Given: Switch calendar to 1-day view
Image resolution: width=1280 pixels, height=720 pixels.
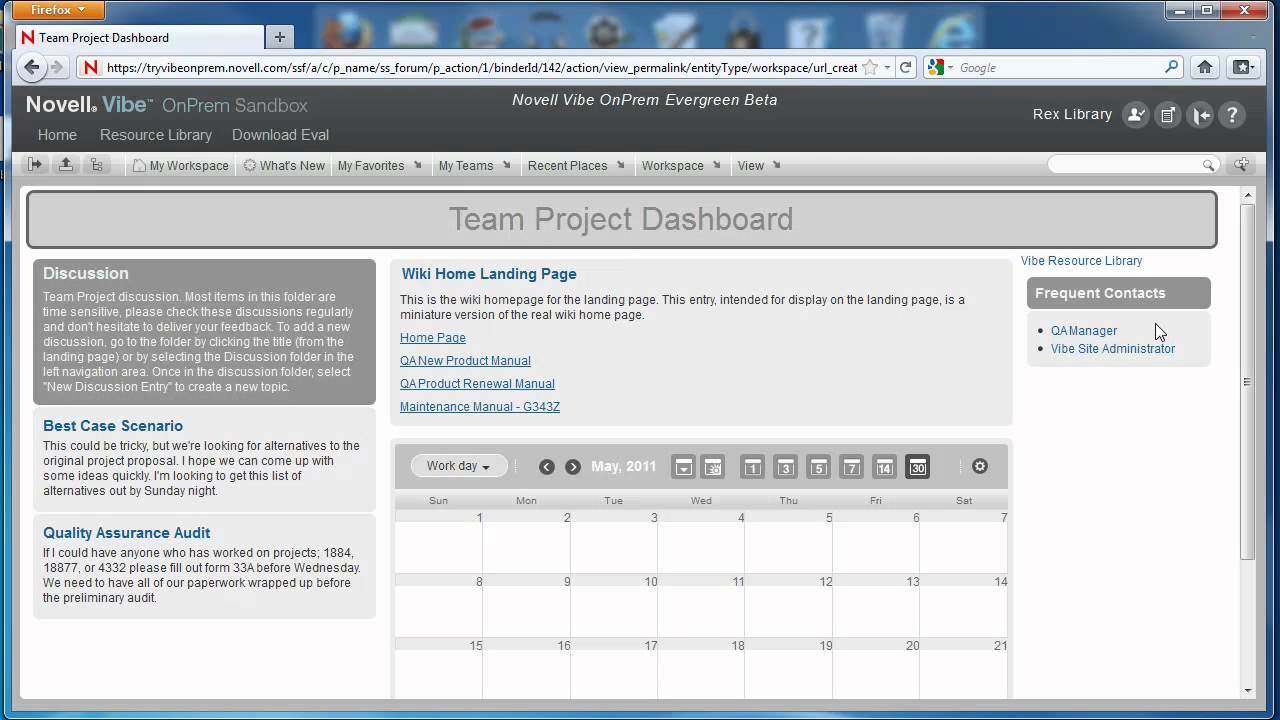Looking at the screenshot, I should [753, 467].
